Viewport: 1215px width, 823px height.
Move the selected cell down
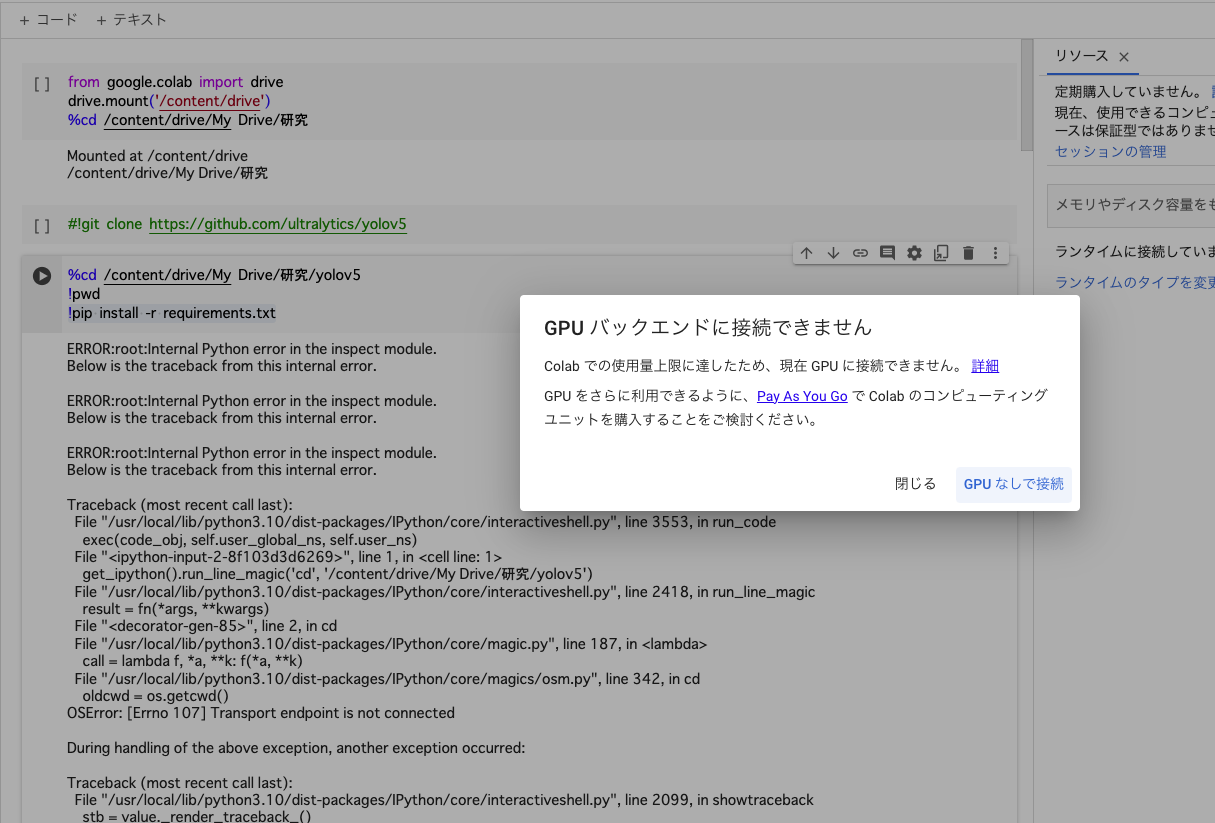833,253
